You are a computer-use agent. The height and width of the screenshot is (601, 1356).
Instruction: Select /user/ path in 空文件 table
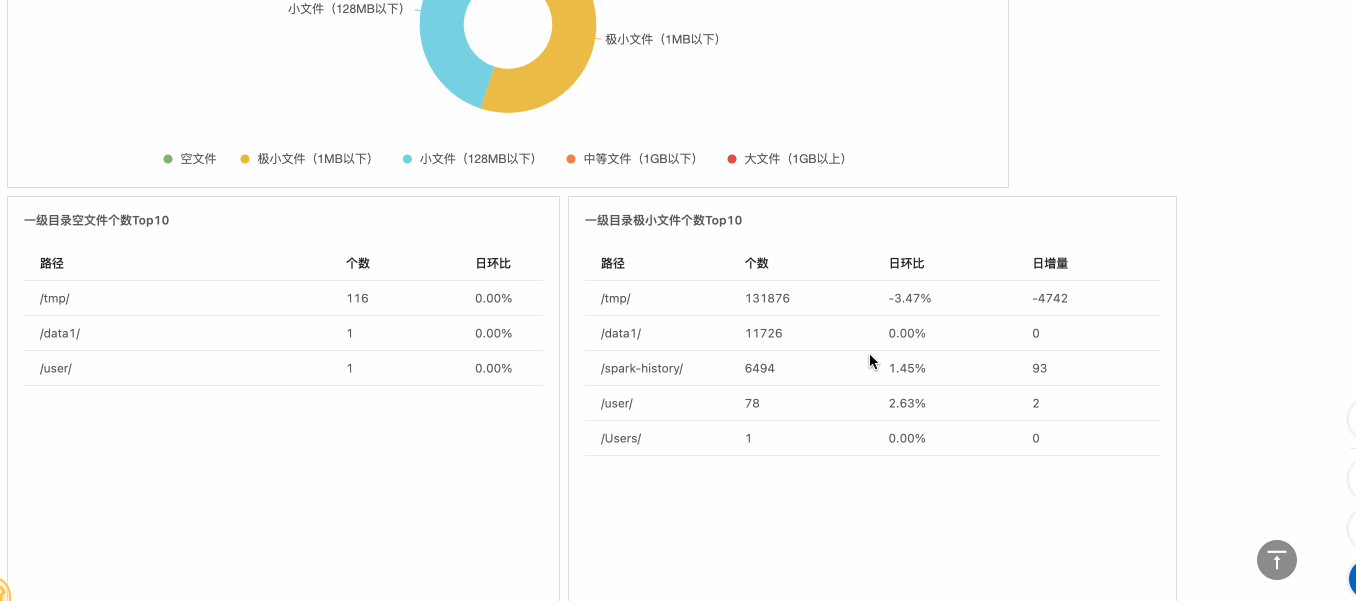pyautogui.click(x=56, y=368)
